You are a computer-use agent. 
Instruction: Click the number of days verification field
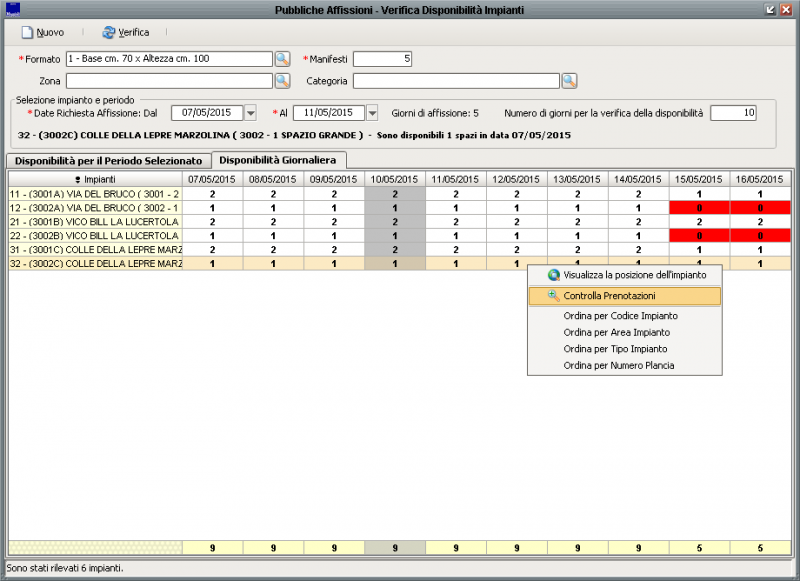pyautogui.click(x=733, y=113)
